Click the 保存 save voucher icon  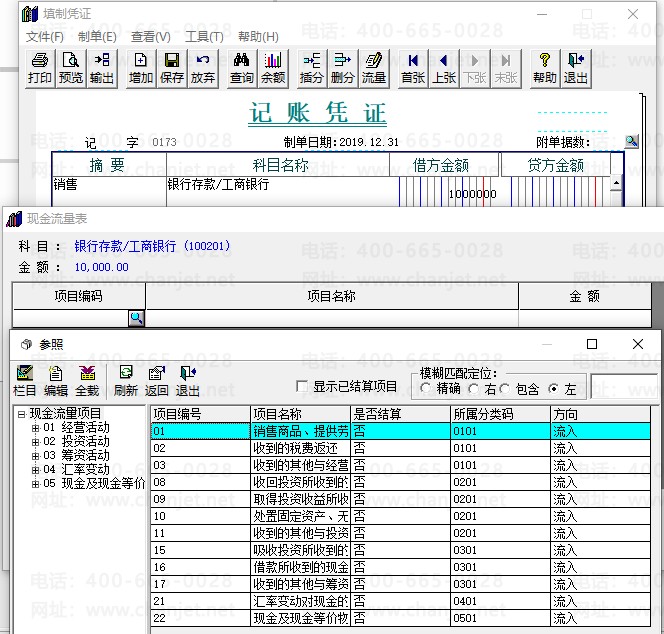171,68
